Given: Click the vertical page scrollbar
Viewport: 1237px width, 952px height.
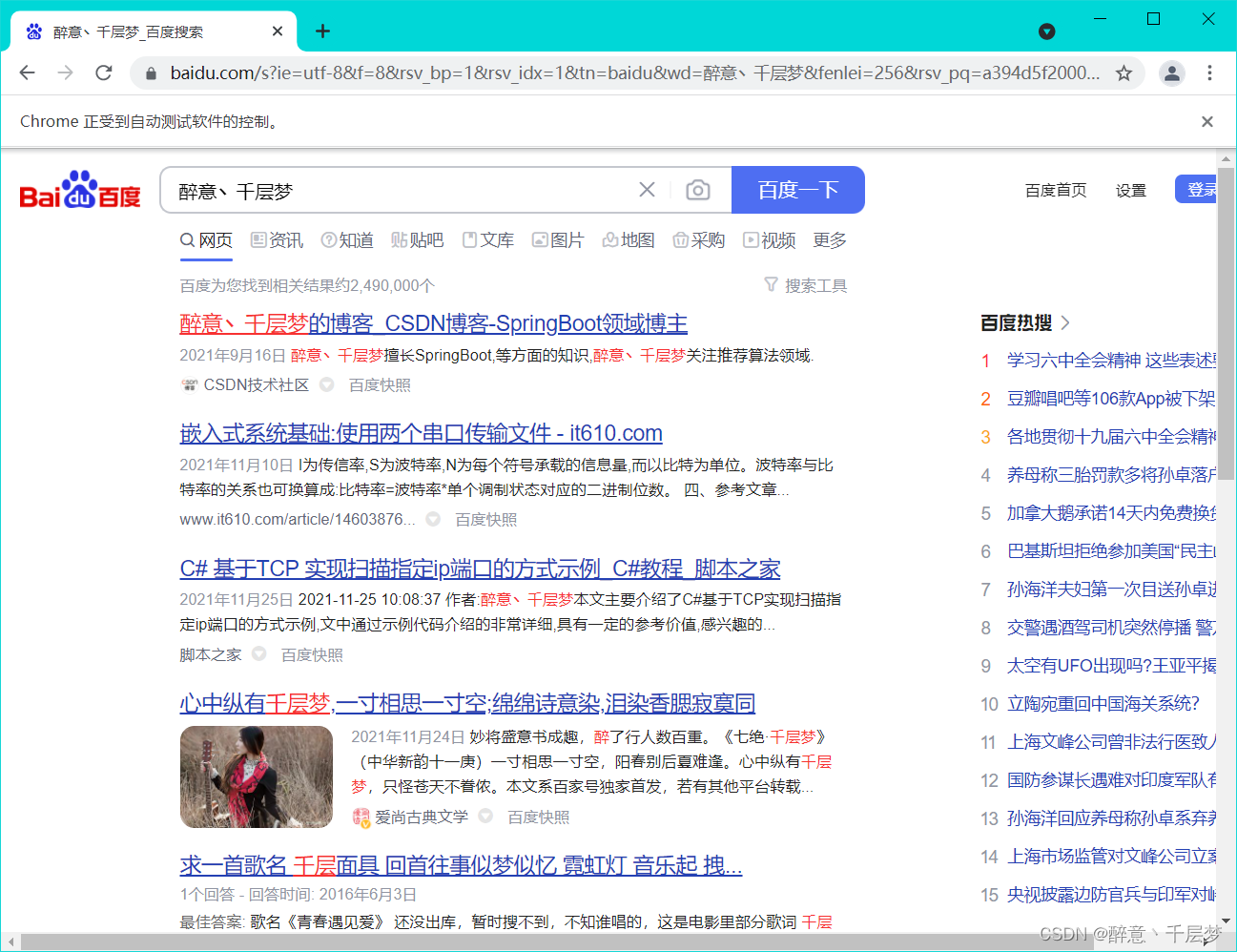Looking at the screenshot, I should pos(1227,324).
